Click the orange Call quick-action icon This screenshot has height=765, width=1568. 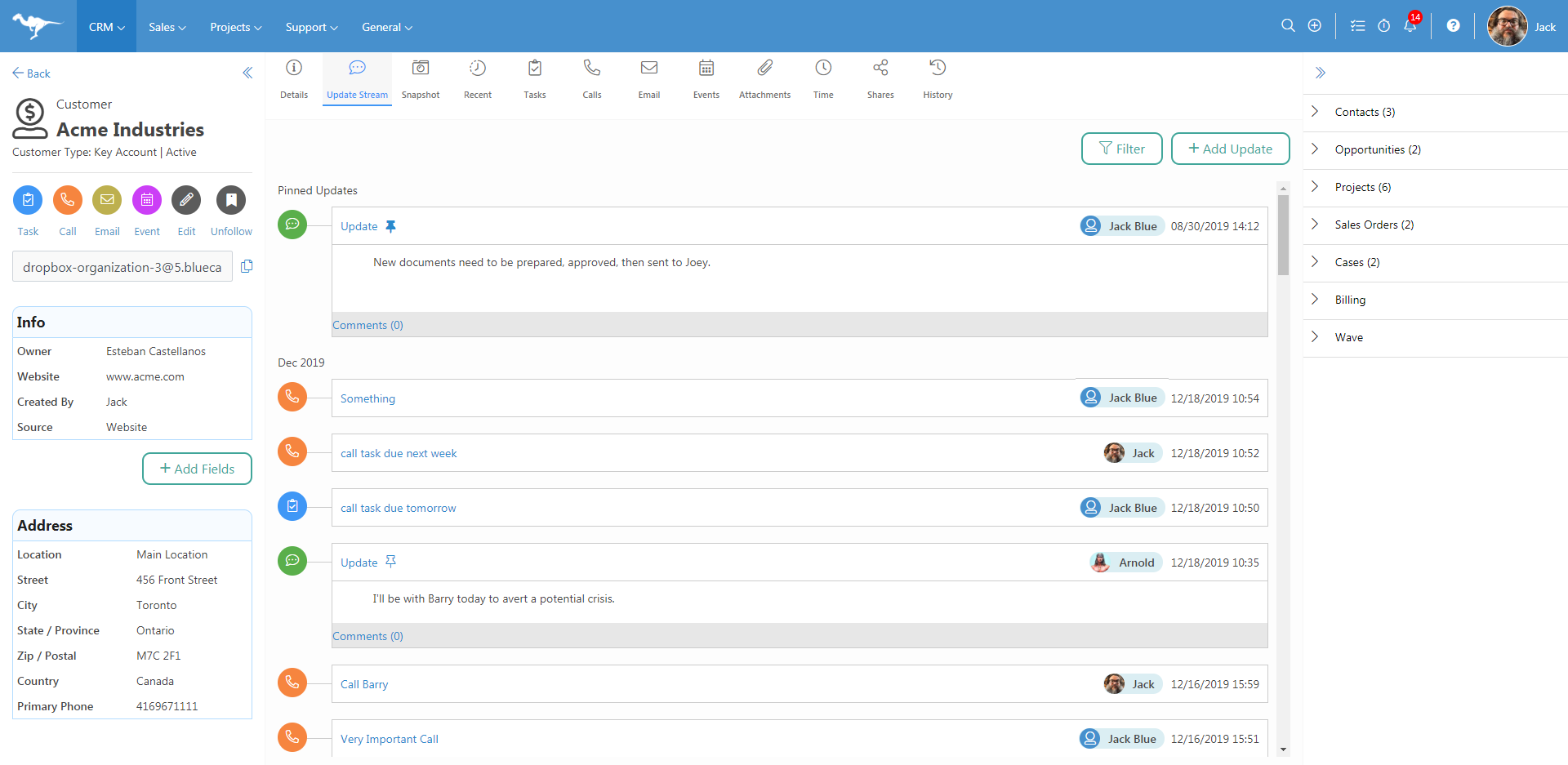[68, 200]
